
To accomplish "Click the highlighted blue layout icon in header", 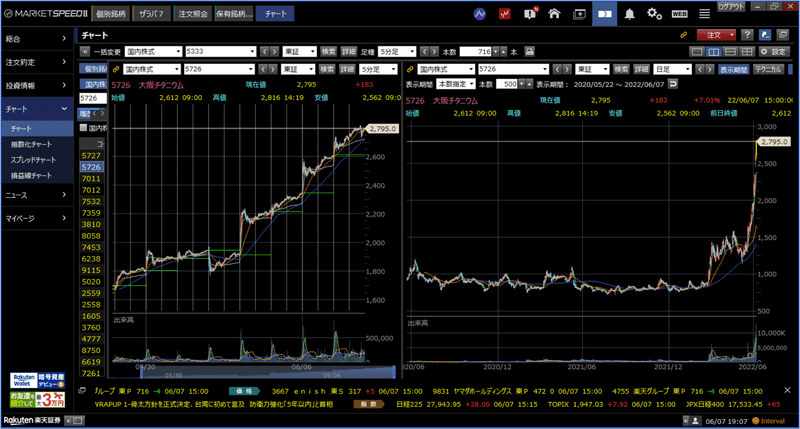I will pos(605,14).
